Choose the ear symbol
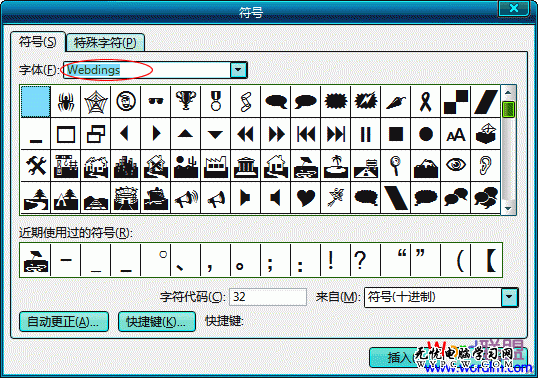 tap(486, 166)
